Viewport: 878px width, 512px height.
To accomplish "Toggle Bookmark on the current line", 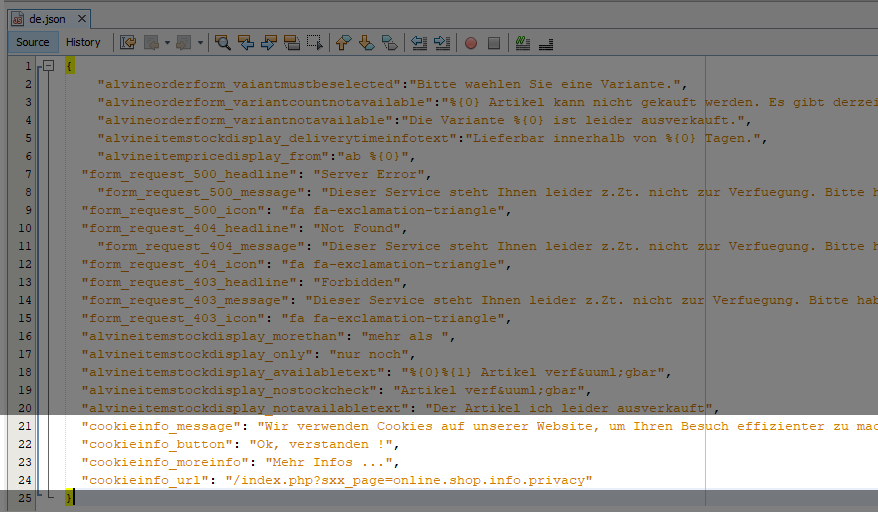I will coord(389,43).
